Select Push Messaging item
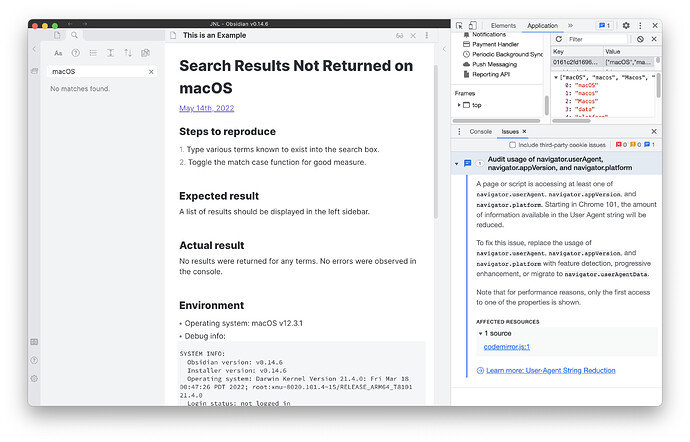The image size is (690, 442). click(494, 65)
